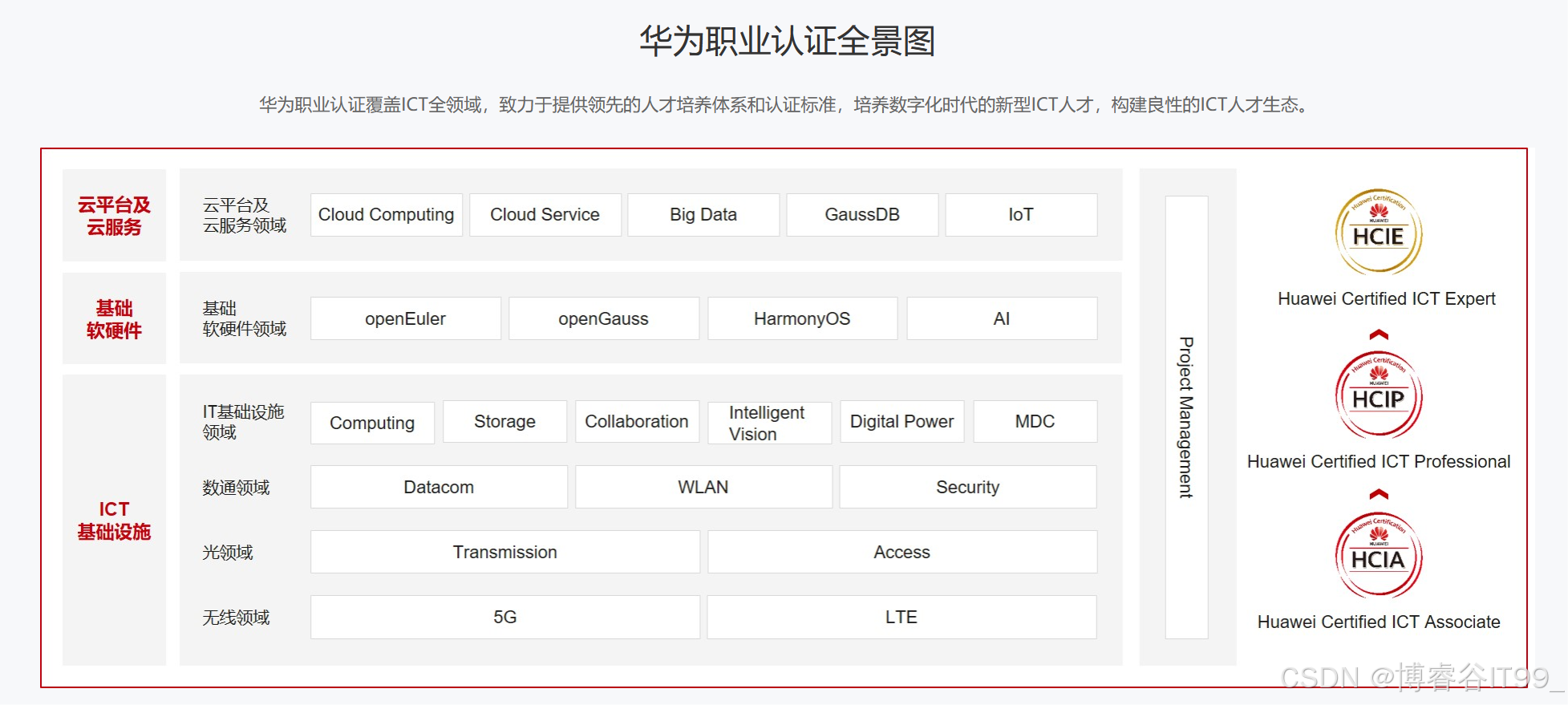Image resolution: width=1568 pixels, height=705 pixels.
Task: Click the 云平台及云服务领域 row label
Action: point(245,215)
